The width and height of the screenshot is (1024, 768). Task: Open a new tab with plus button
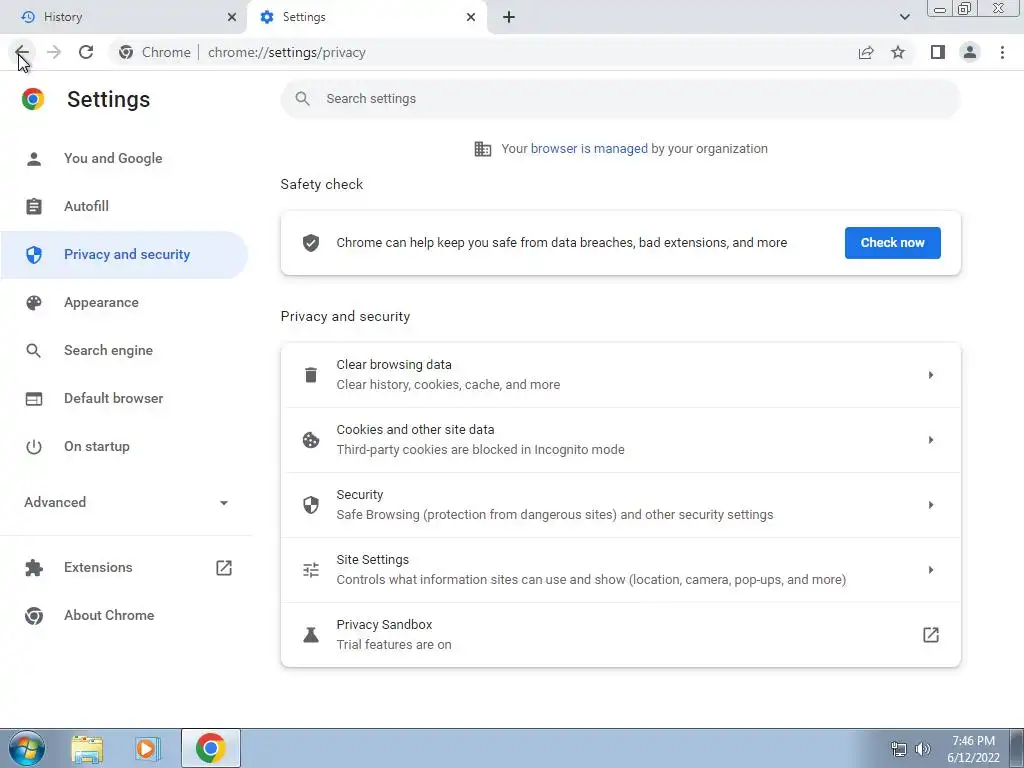(509, 17)
